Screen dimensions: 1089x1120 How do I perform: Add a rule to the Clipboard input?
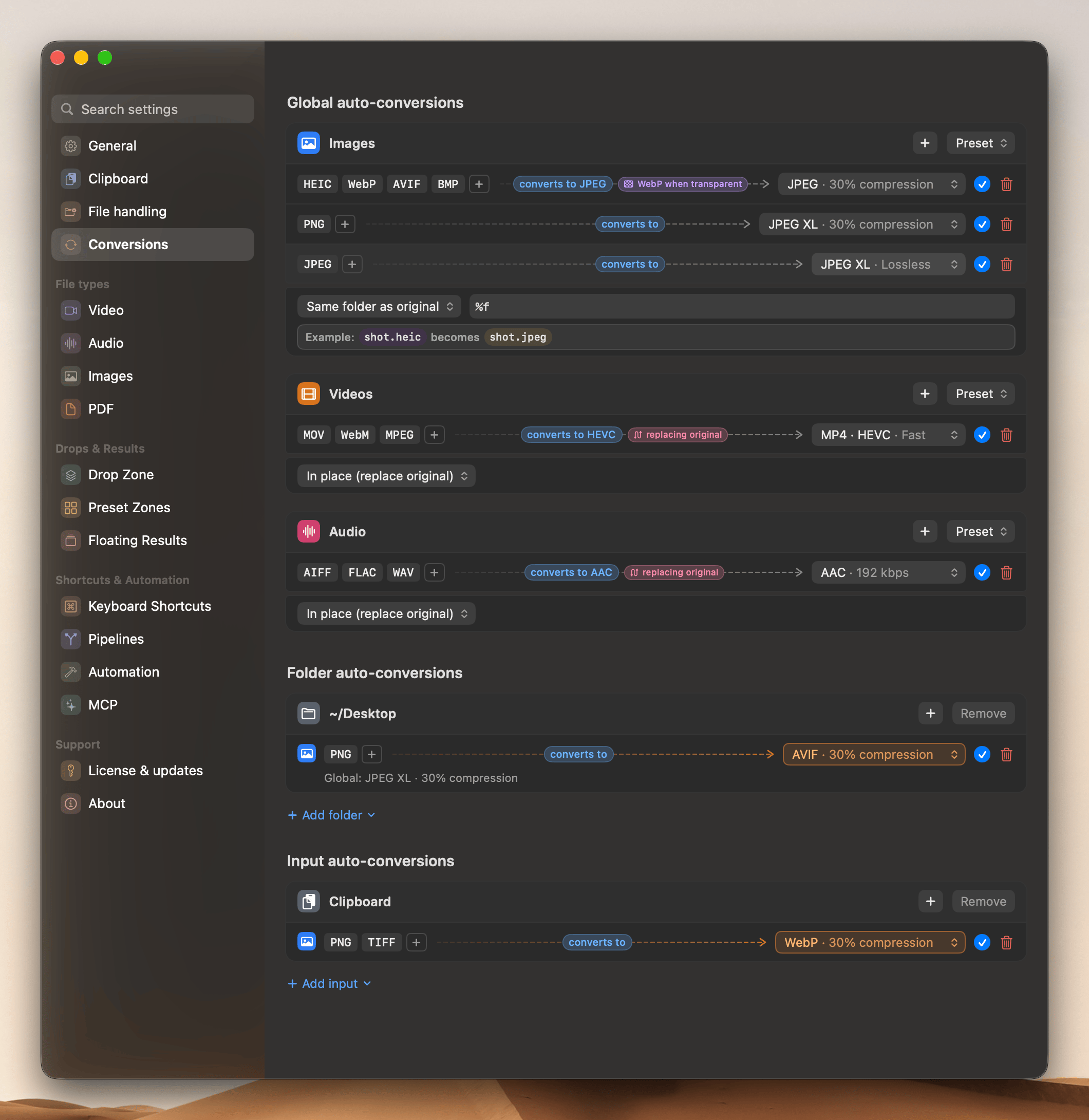[930, 902]
